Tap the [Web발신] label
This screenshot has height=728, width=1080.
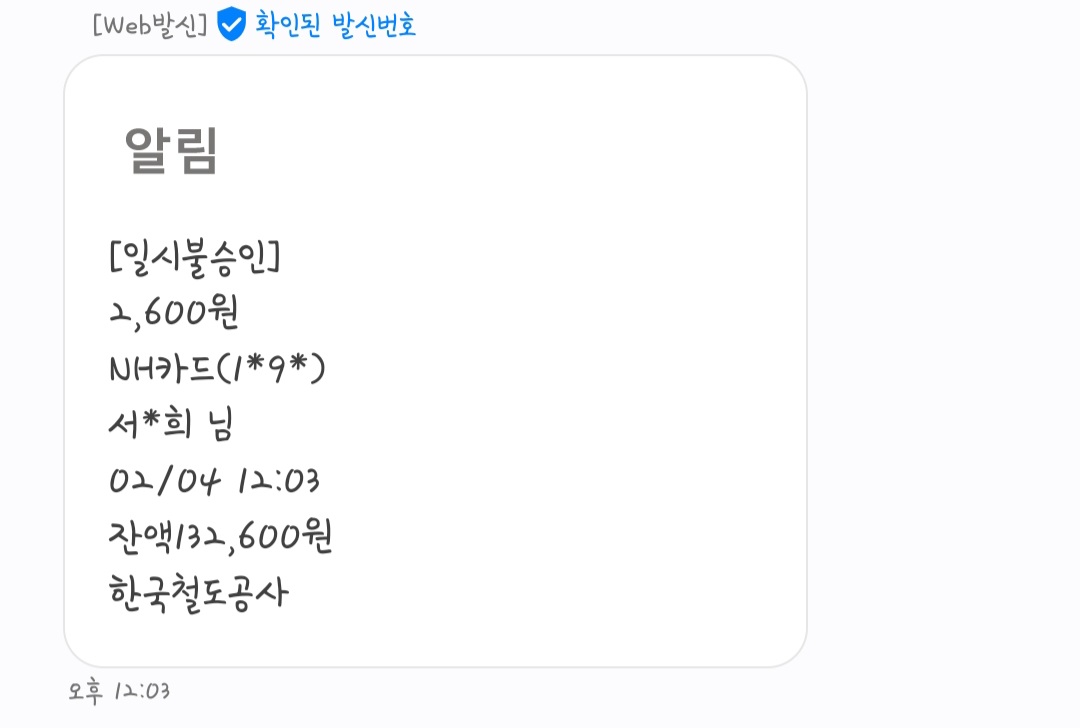pos(150,25)
